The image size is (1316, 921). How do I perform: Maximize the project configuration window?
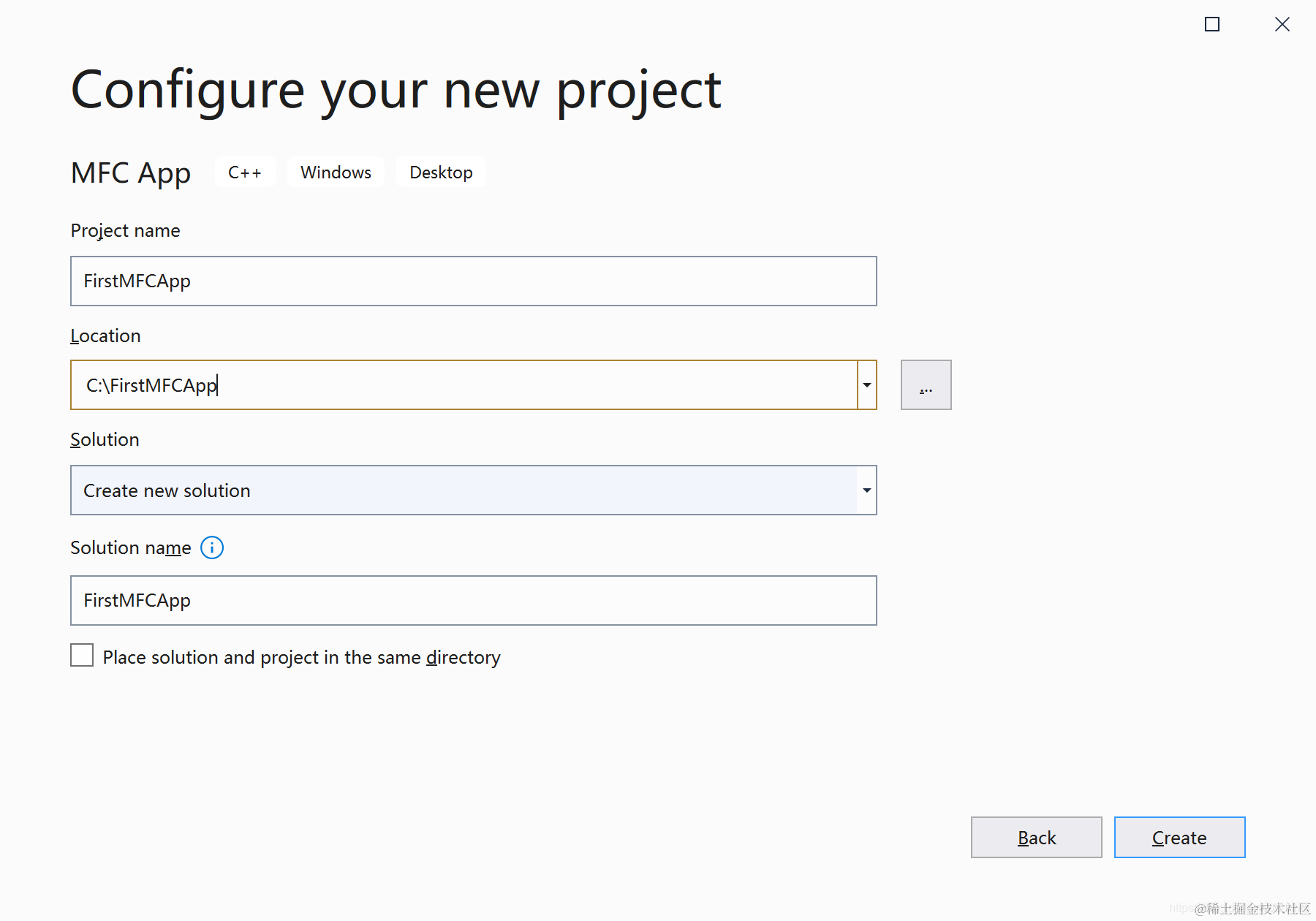tap(1211, 25)
